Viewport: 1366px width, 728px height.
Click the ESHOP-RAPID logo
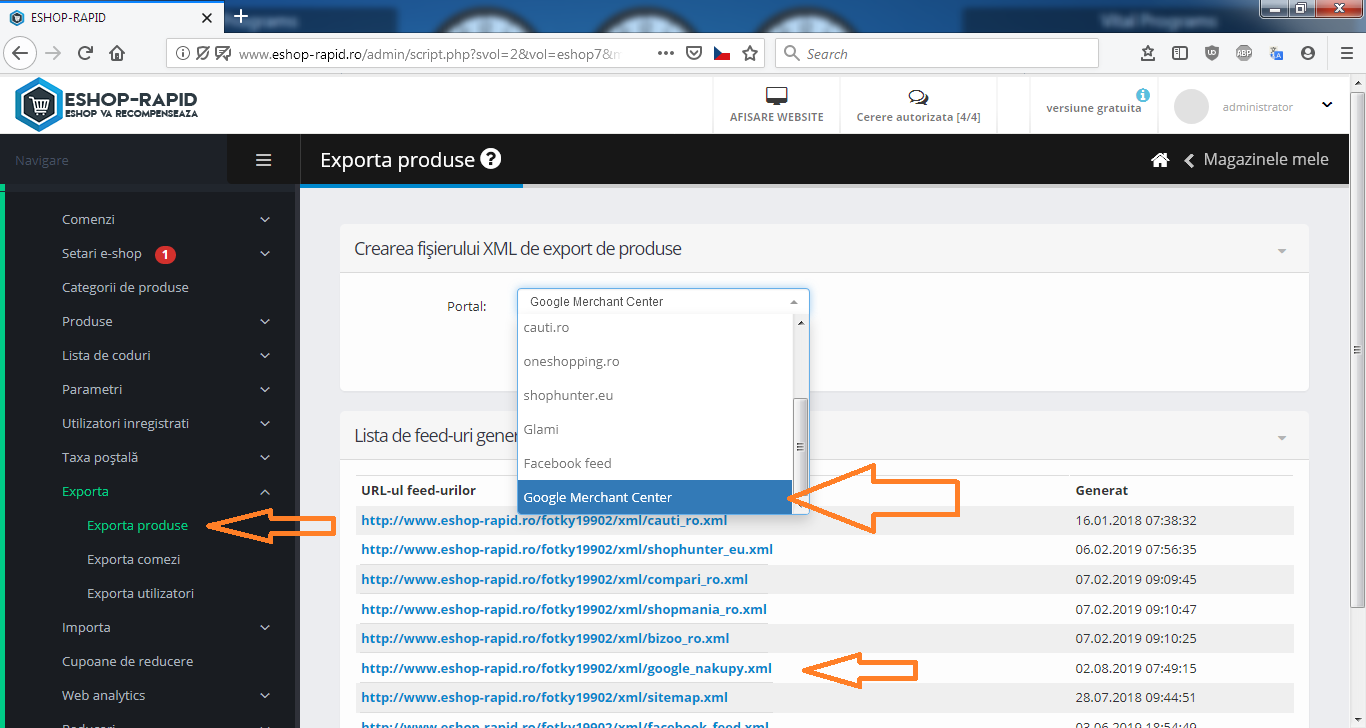107,105
